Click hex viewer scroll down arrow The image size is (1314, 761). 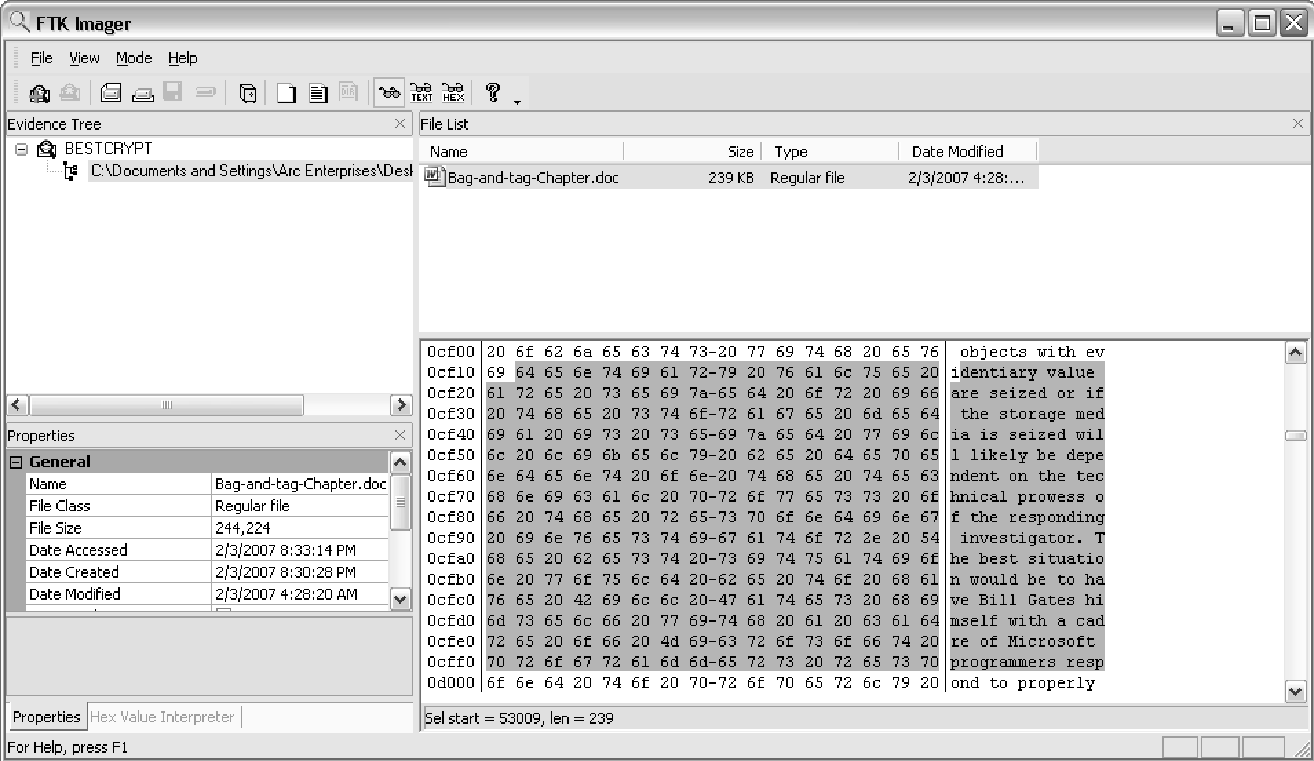(1295, 692)
